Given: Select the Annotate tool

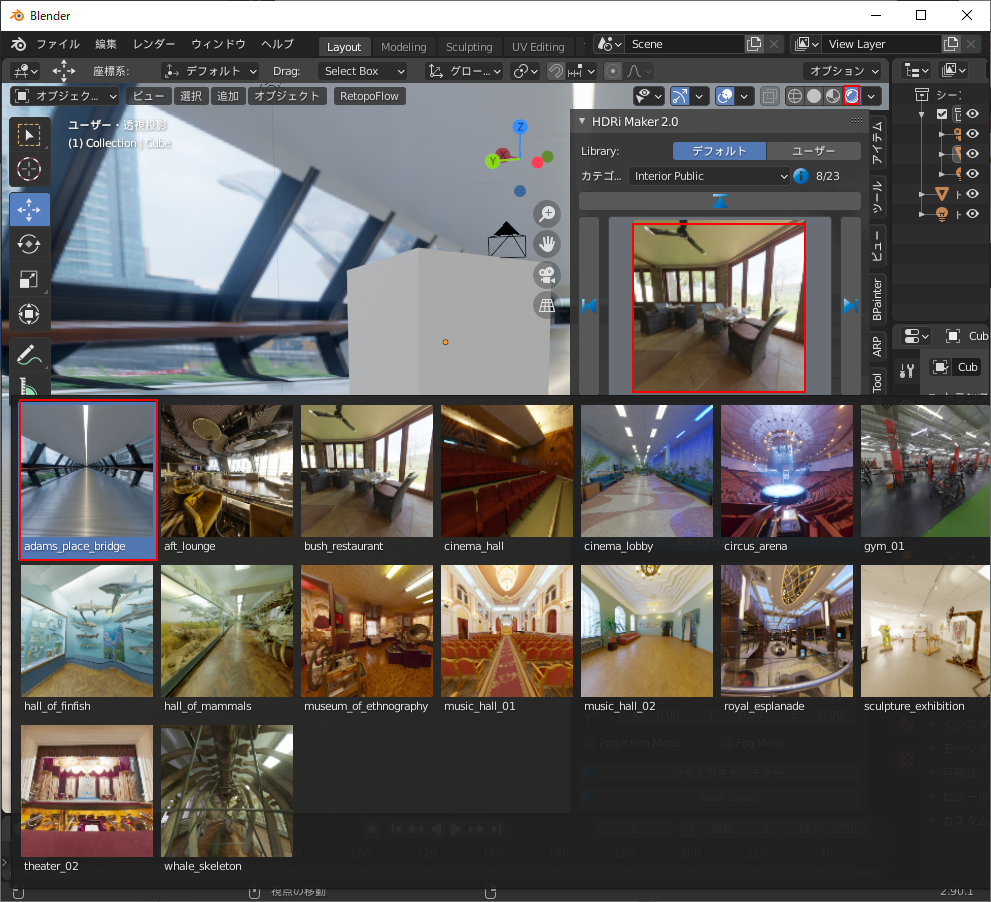Looking at the screenshot, I should pyautogui.click(x=29, y=353).
